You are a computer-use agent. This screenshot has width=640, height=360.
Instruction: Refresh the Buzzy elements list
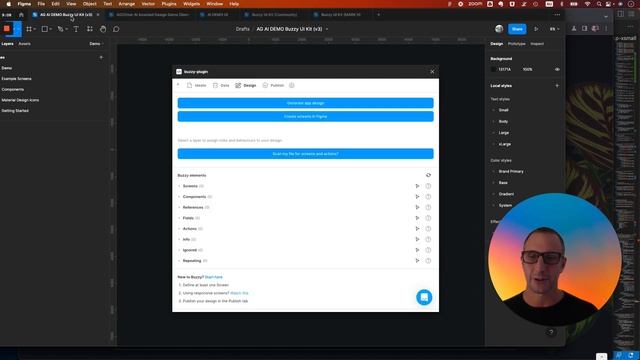[x=428, y=175]
